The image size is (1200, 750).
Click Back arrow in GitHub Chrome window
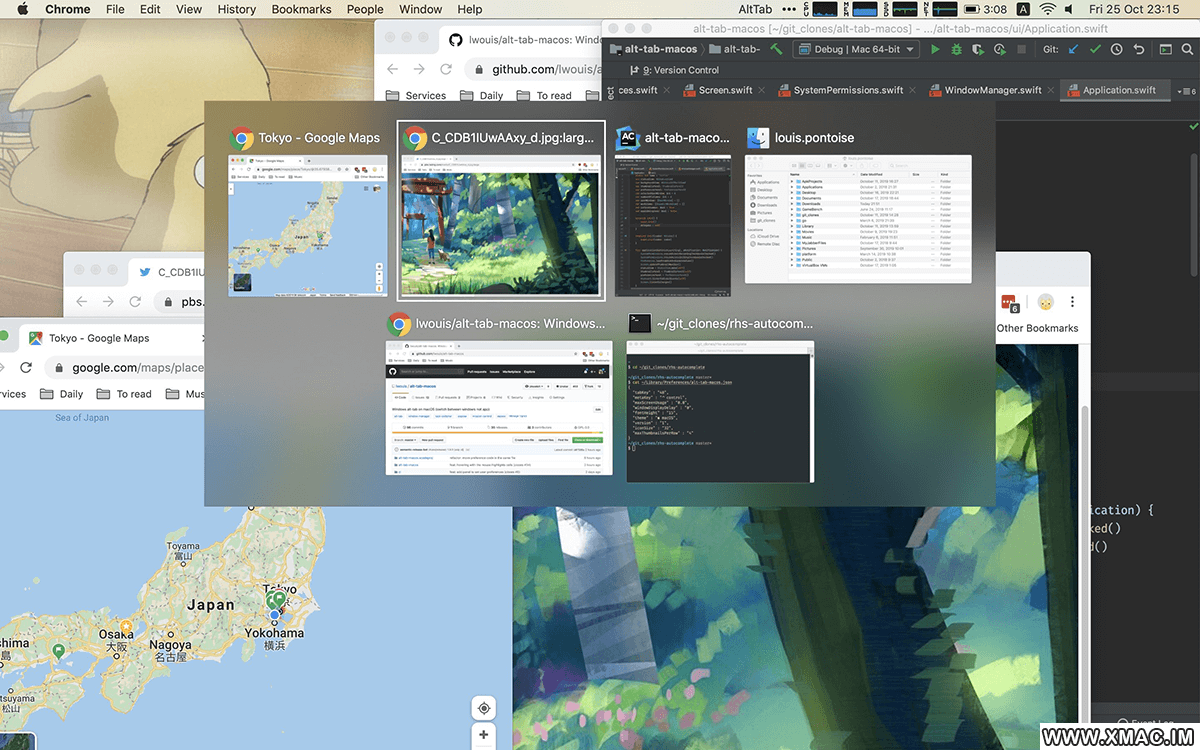(x=392, y=69)
